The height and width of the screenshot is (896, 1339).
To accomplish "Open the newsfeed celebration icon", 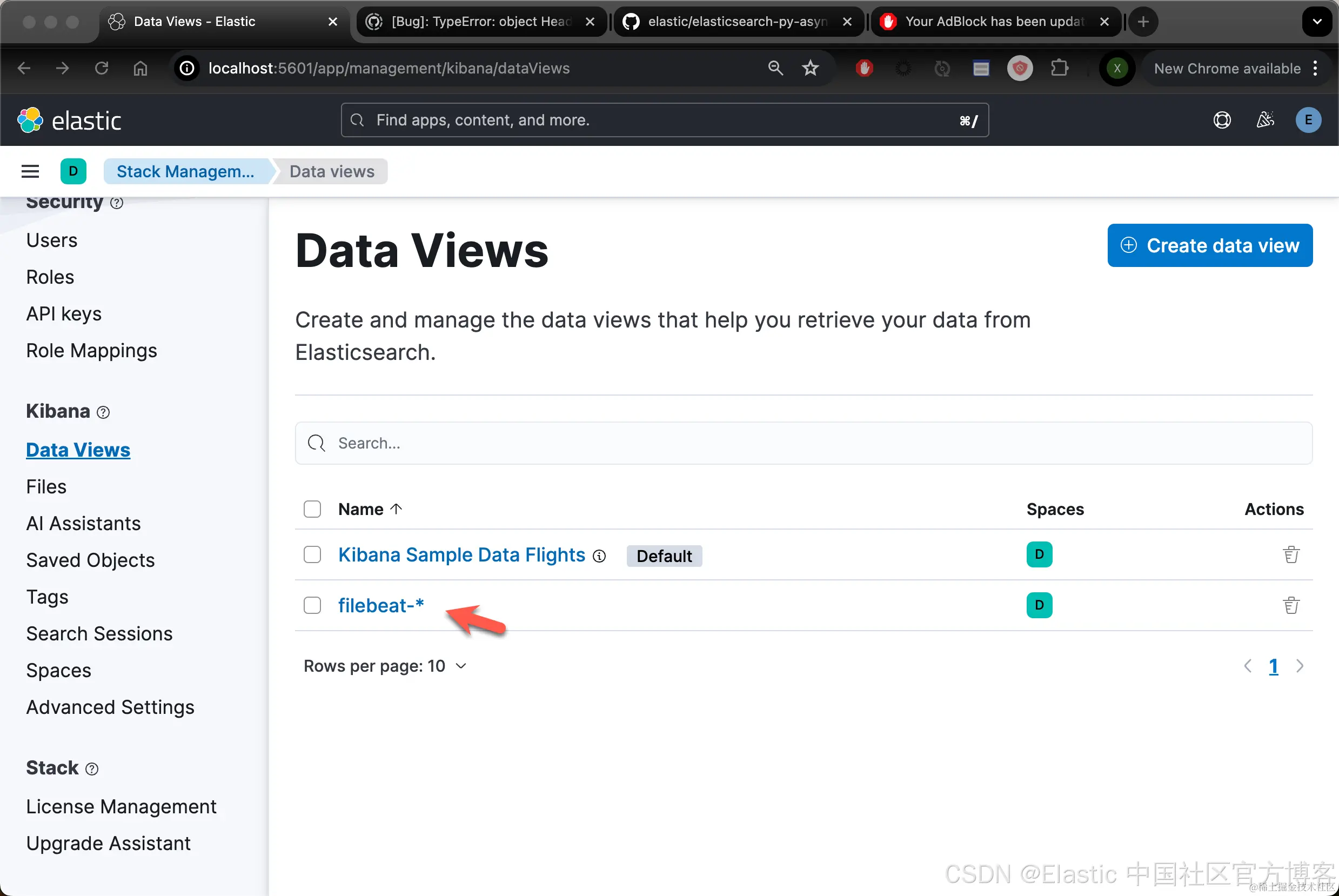I will point(1265,121).
